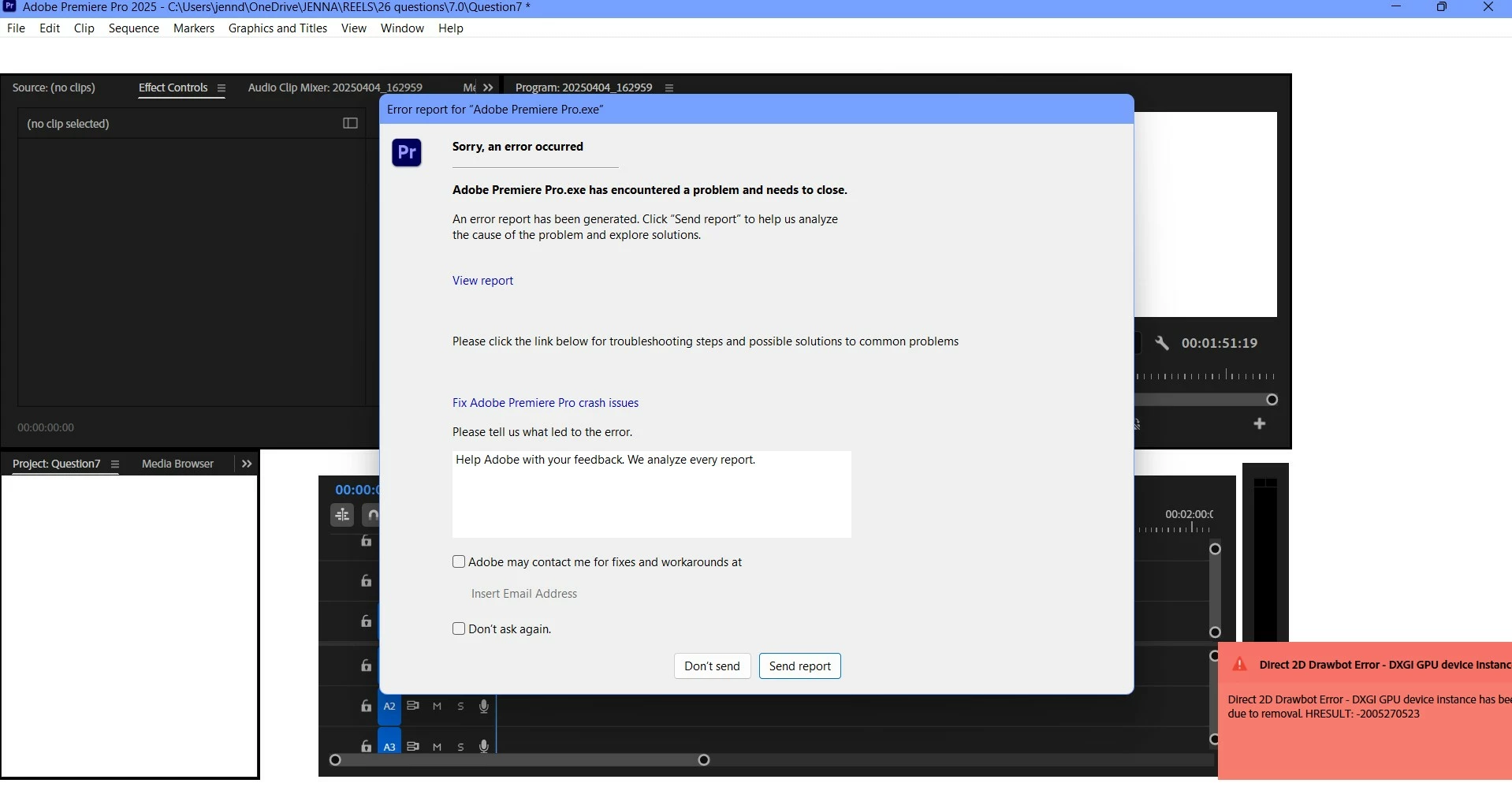Toggle track lock on the A2 row

[366, 706]
